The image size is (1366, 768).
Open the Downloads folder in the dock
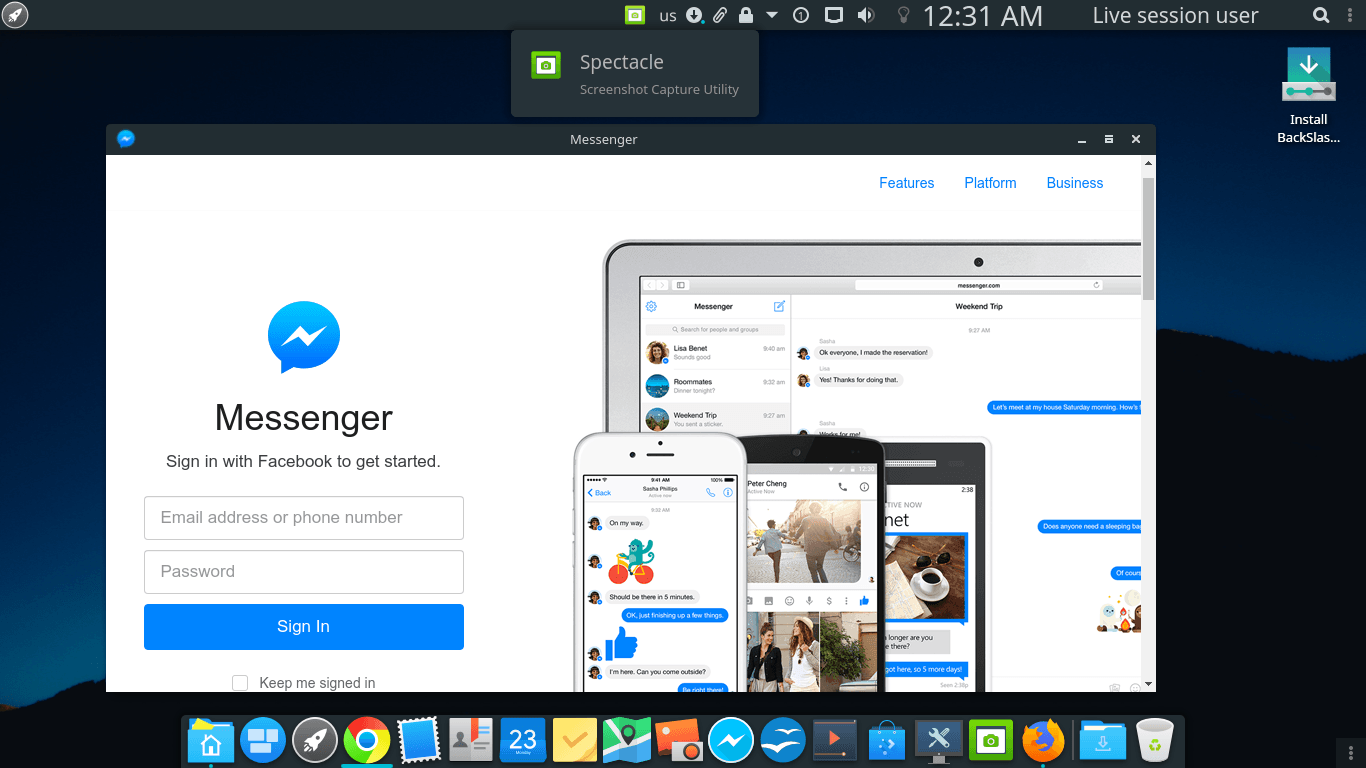pyautogui.click(x=1103, y=741)
